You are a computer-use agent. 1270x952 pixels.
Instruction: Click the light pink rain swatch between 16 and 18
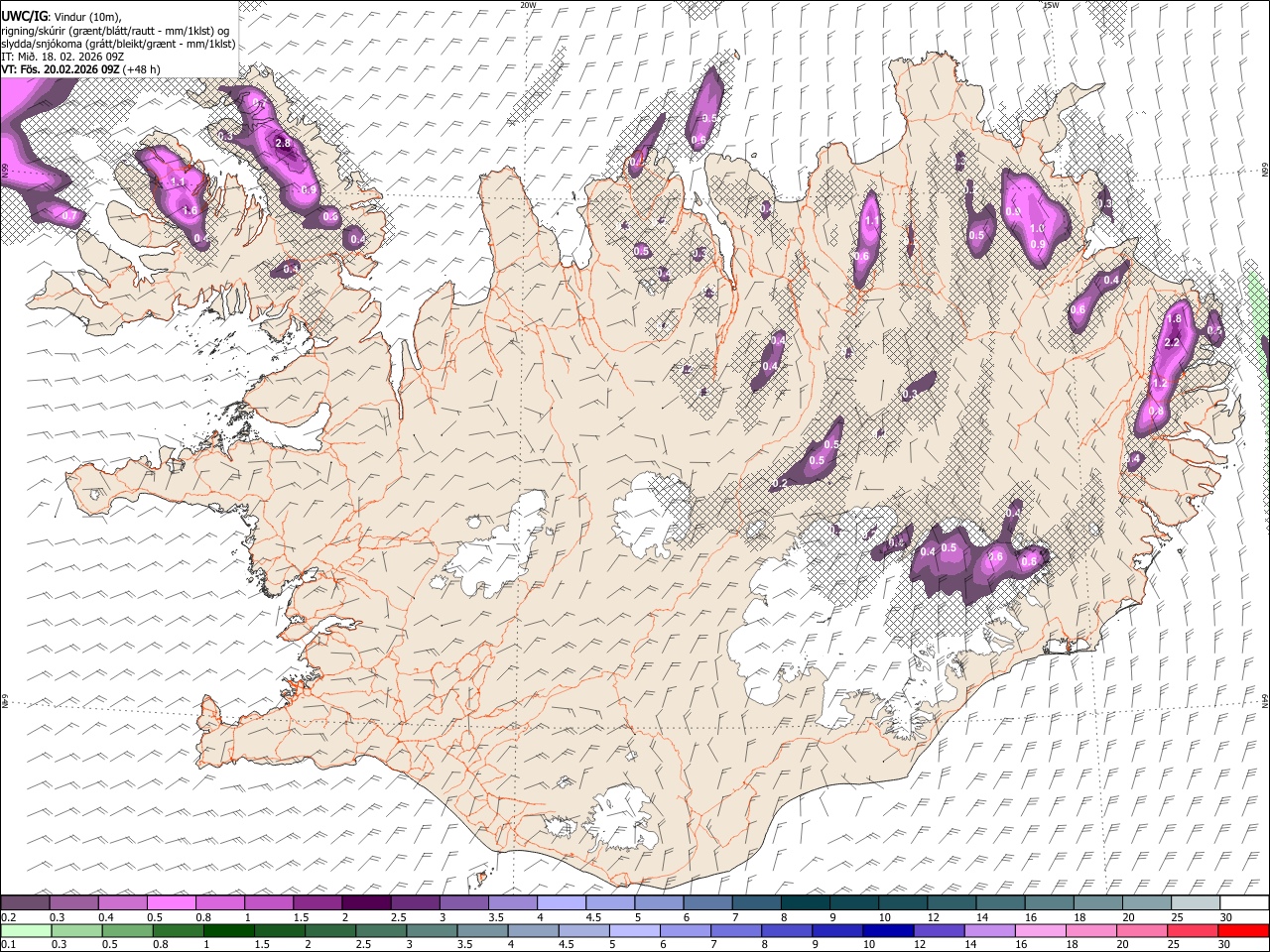pyautogui.click(x=1041, y=930)
